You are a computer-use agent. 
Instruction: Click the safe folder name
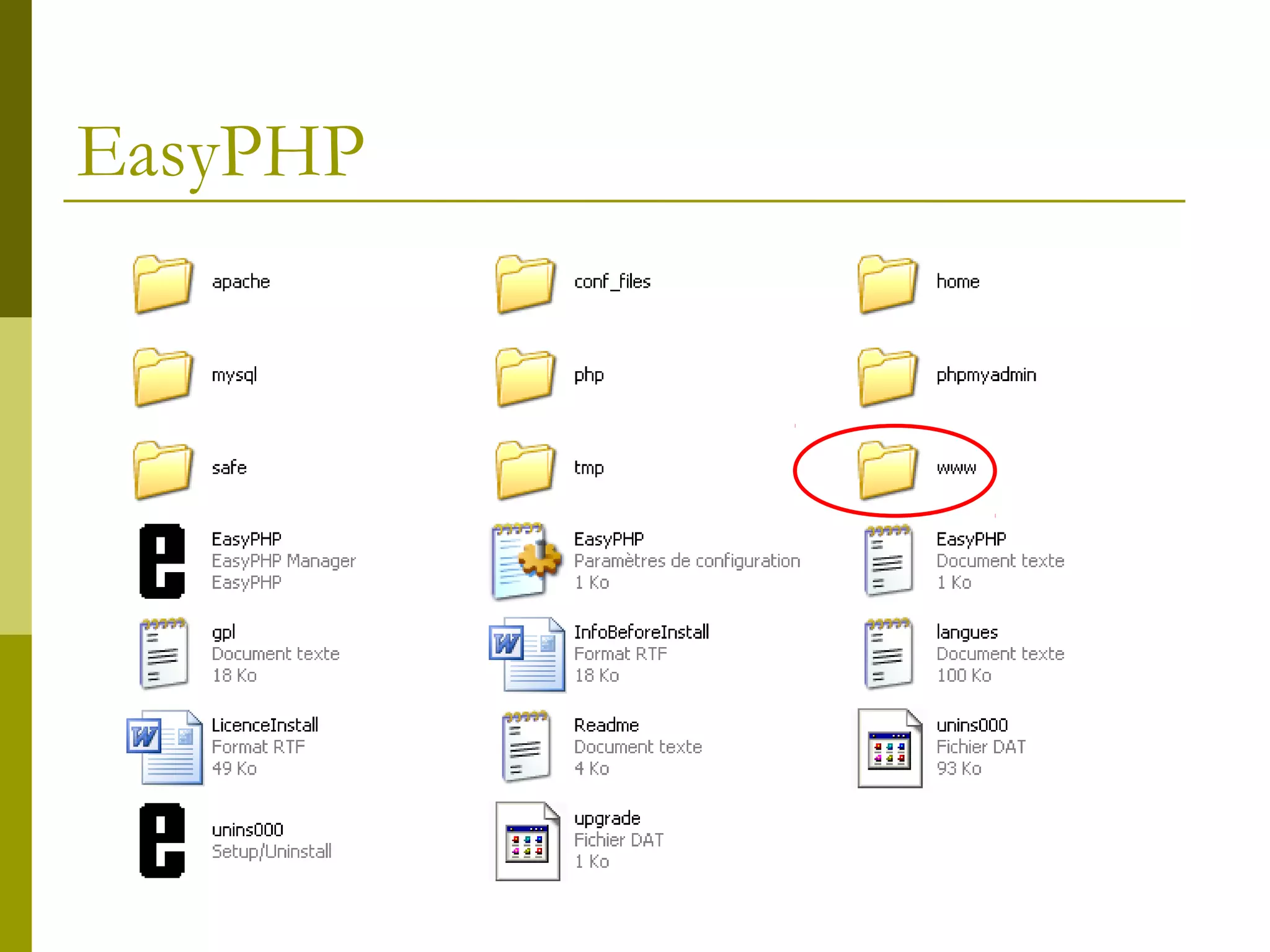point(229,467)
